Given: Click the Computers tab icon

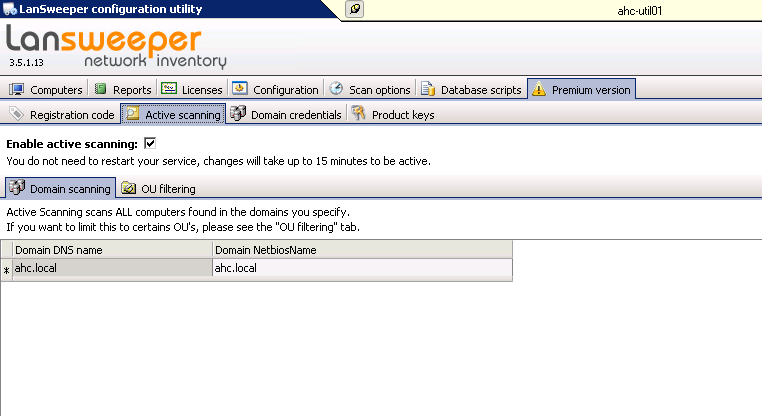Looking at the screenshot, I should click(17, 90).
